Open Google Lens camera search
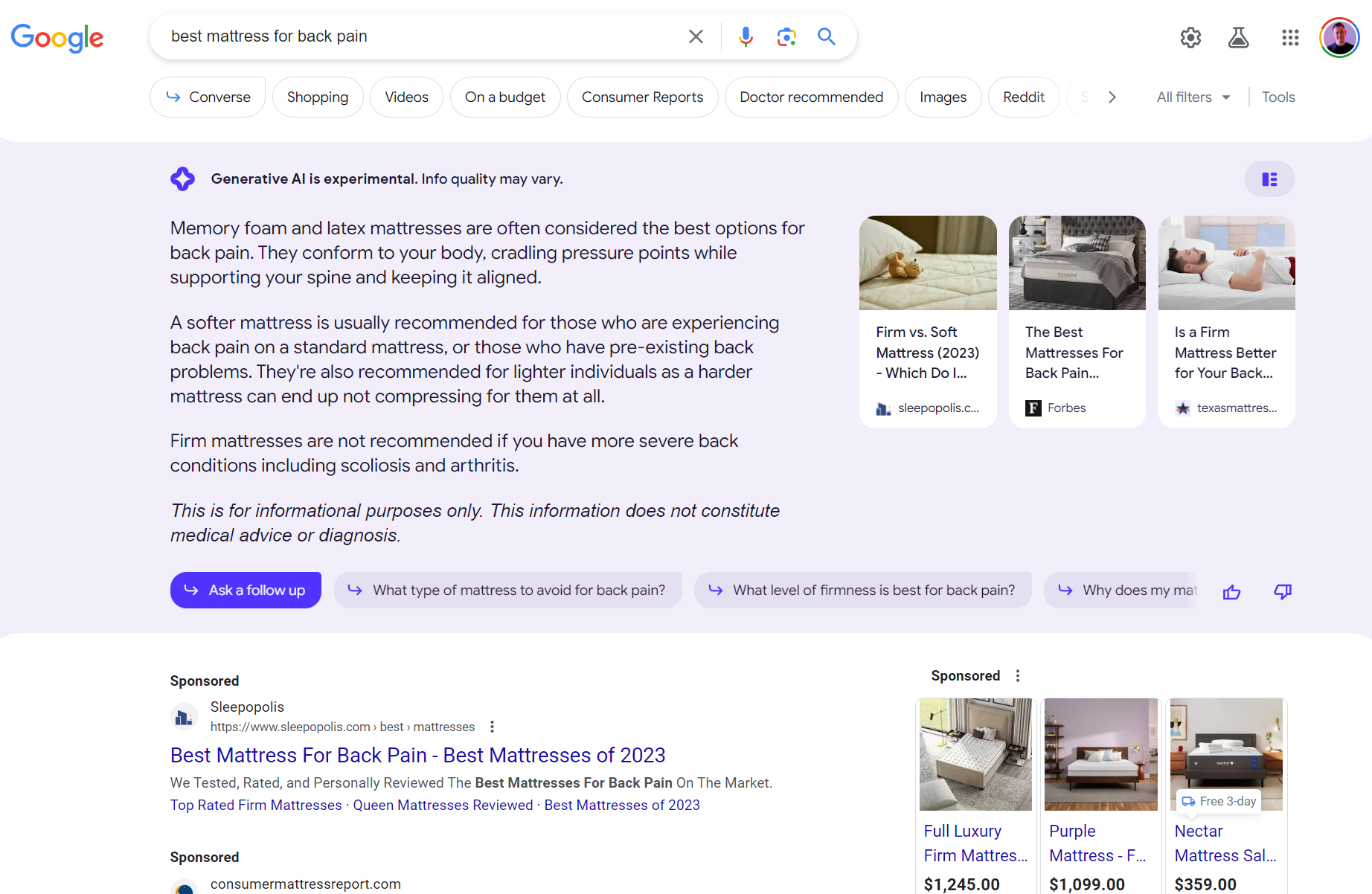The height and width of the screenshot is (894, 1372). [x=786, y=36]
